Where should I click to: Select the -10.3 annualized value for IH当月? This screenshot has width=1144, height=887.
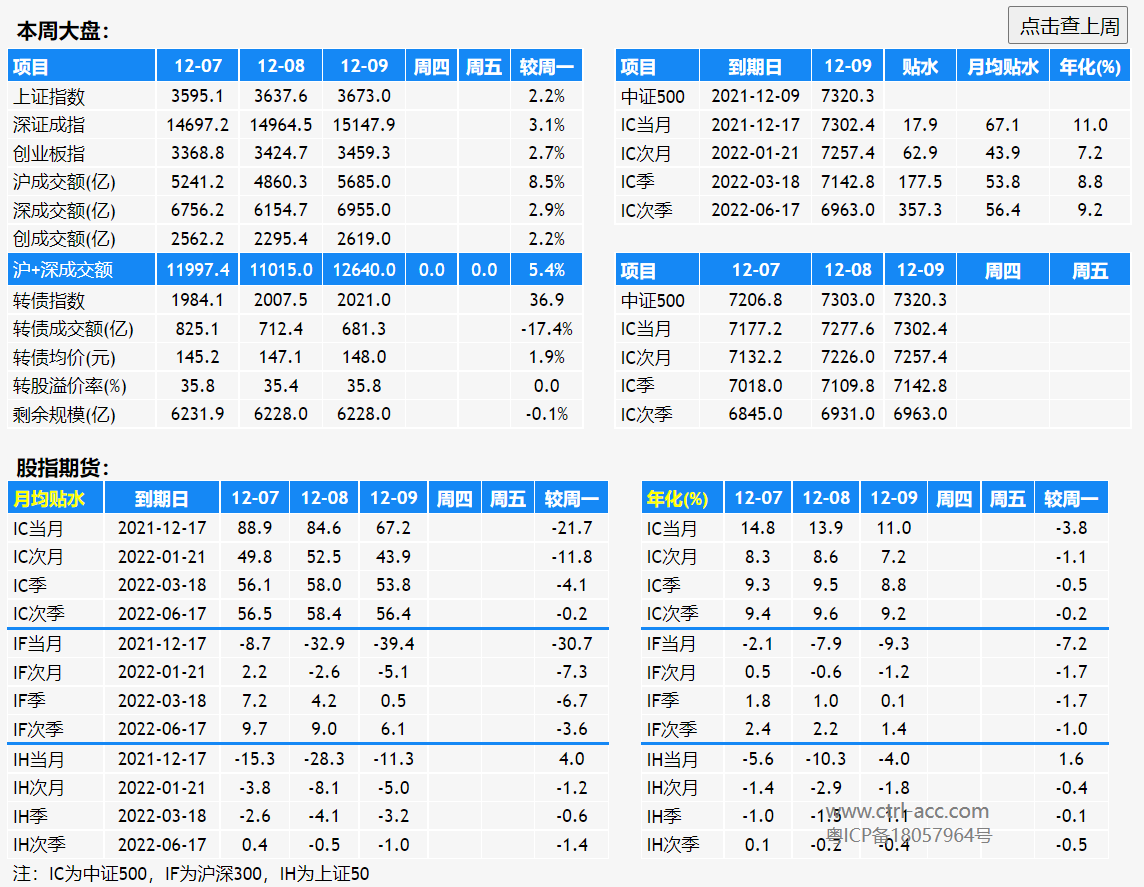pos(825,759)
